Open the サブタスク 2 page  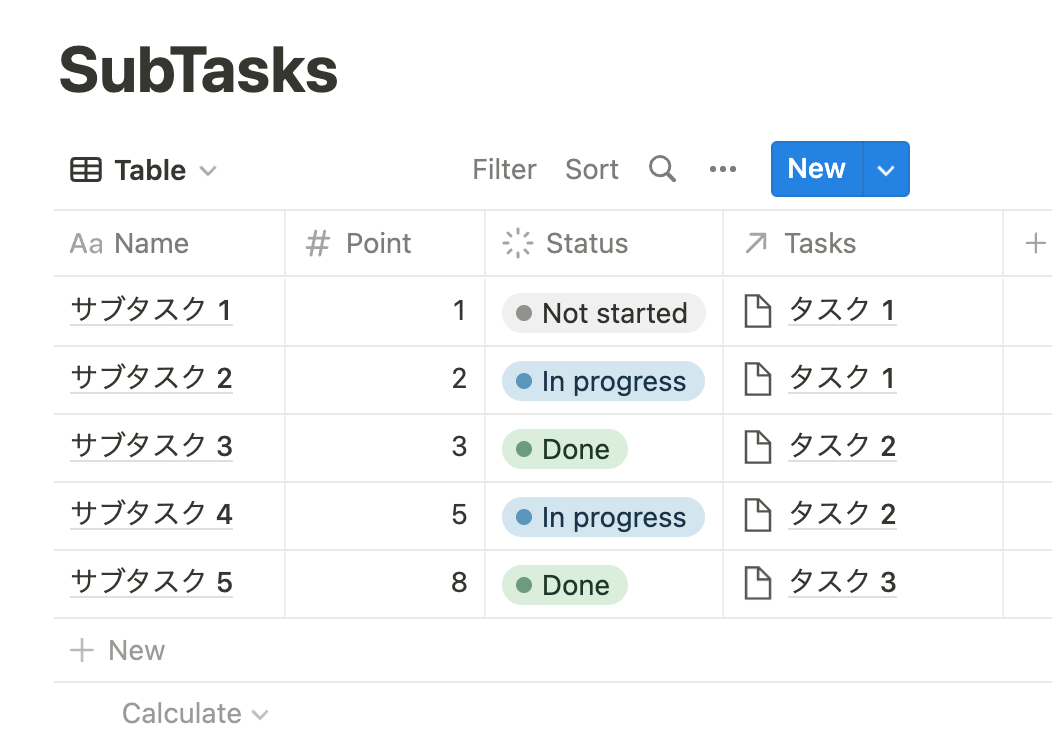(x=151, y=378)
